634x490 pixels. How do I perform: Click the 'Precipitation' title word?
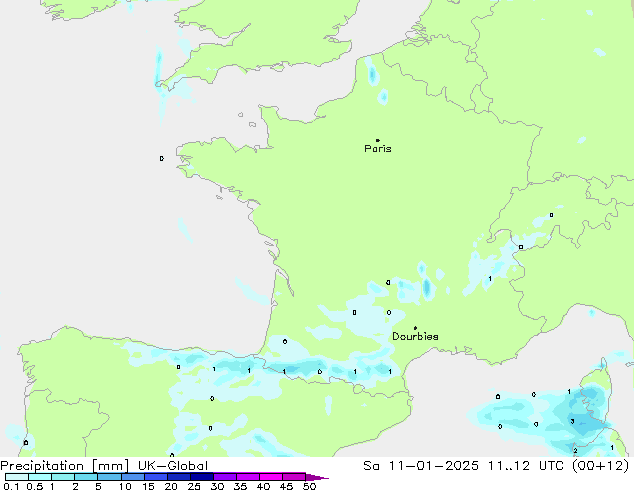pos(42,466)
